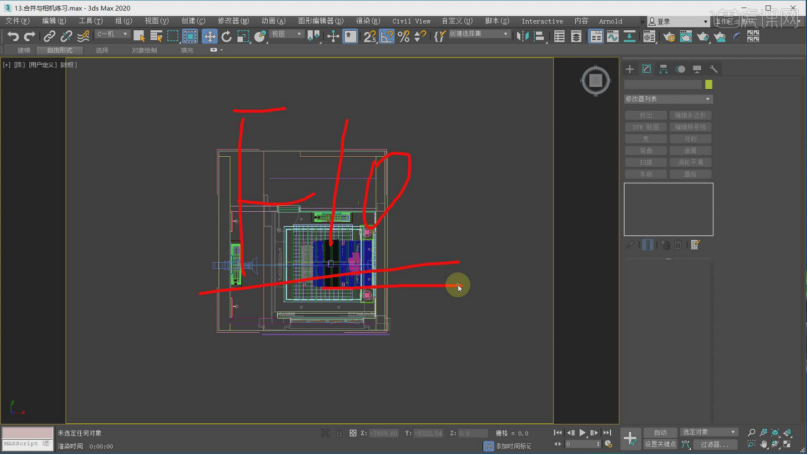
Task: Open the named selection sets dropdown
Action: pyautogui.click(x=479, y=34)
